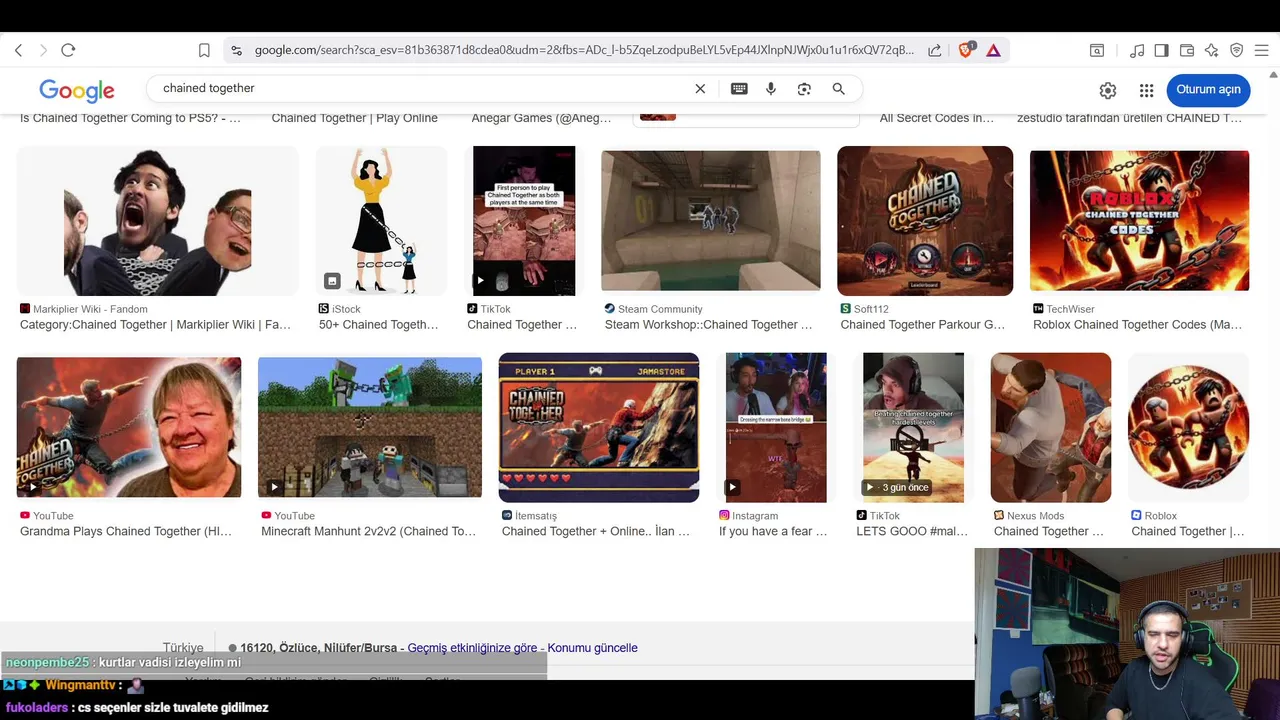
Task: Click 'Geçmiş etkinliğinize göre' link
Action: 472,648
